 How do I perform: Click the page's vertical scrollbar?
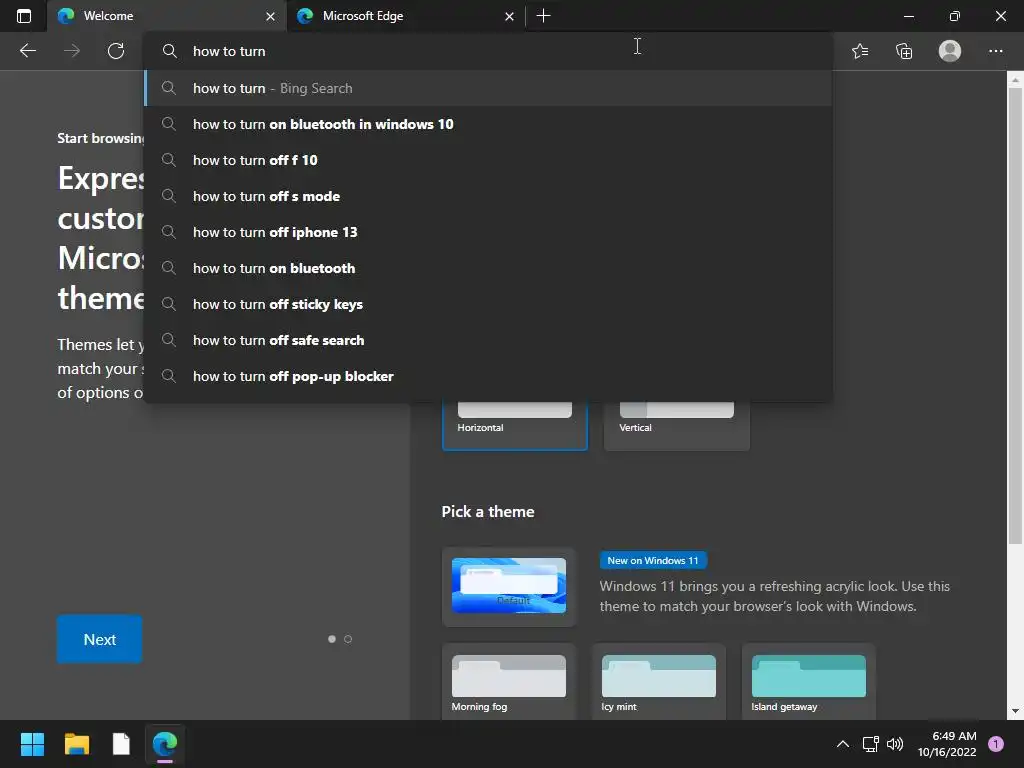(1015, 316)
